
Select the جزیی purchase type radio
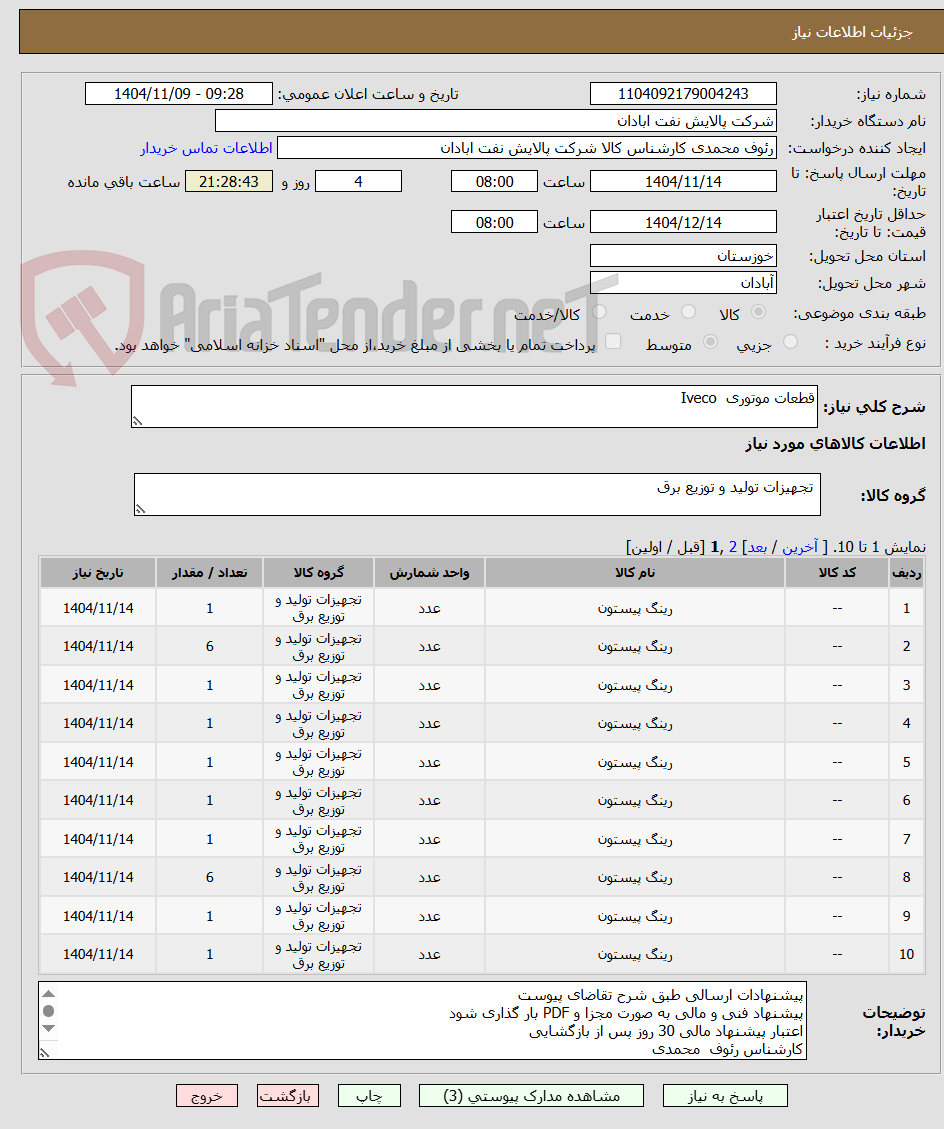[791, 343]
